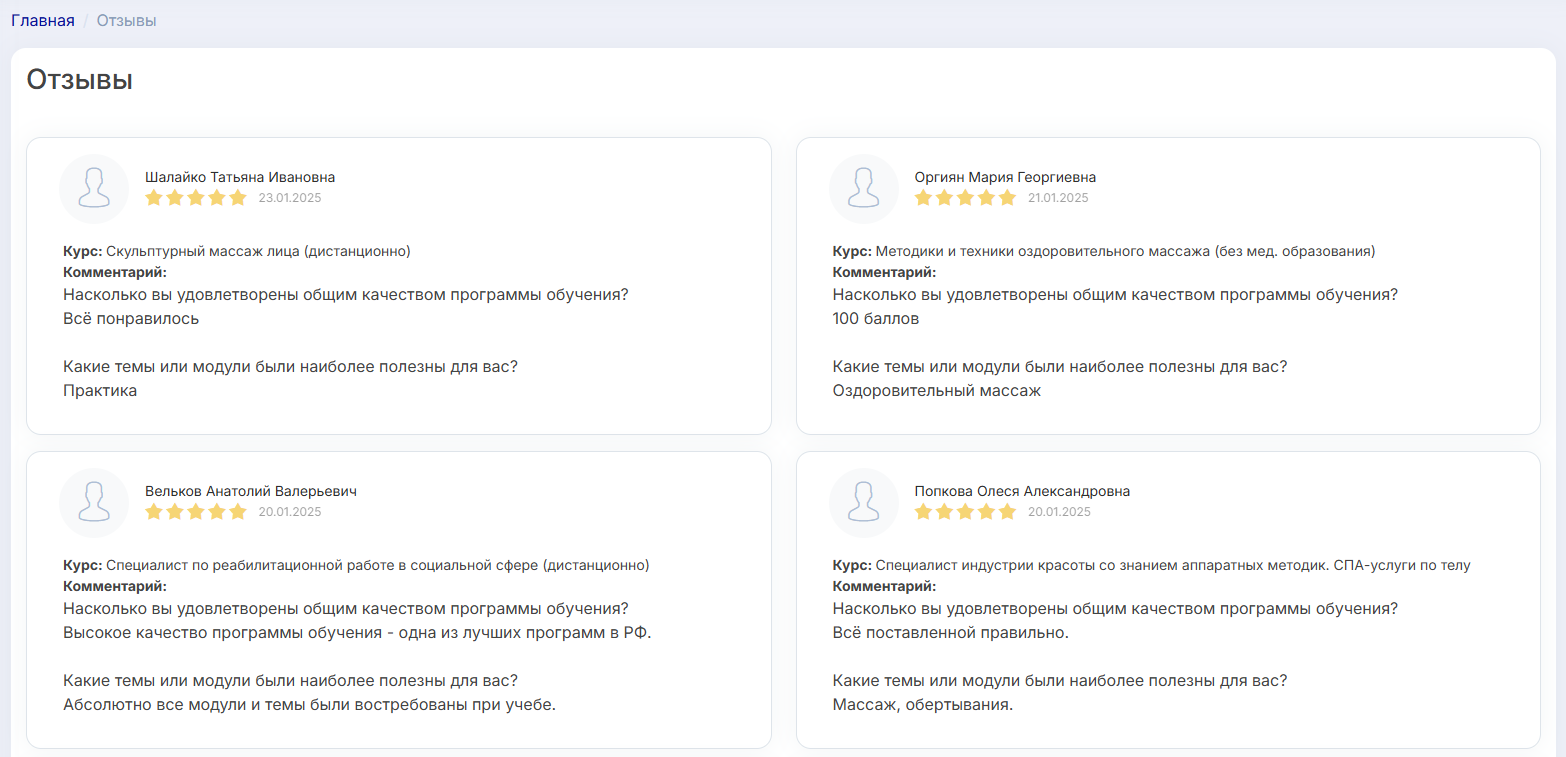Click the Отзывы page heading
This screenshot has width=1566, height=757.
[80, 80]
